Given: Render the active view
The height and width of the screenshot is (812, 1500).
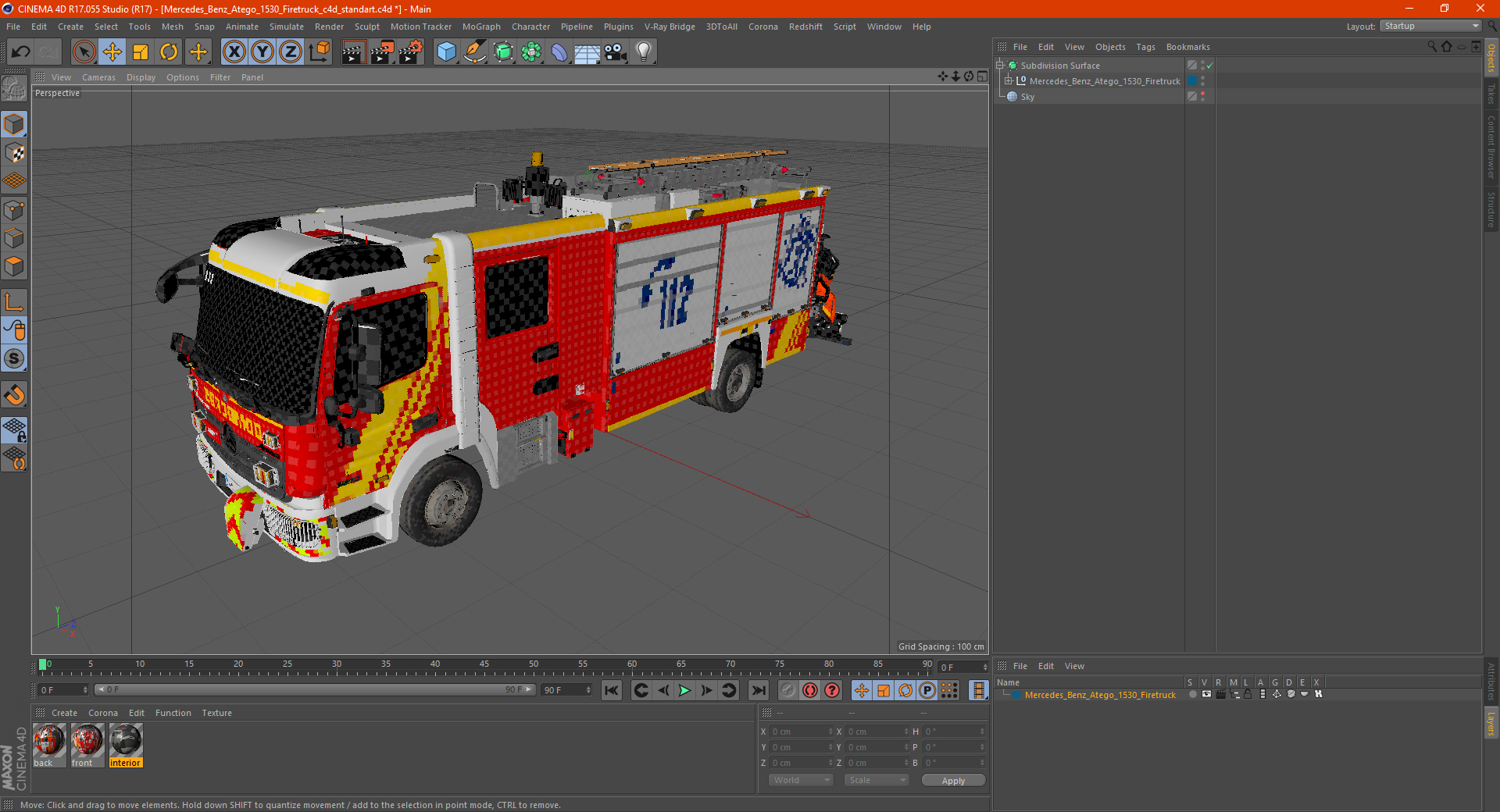Looking at the screenshot, I should tap(353, 52).
